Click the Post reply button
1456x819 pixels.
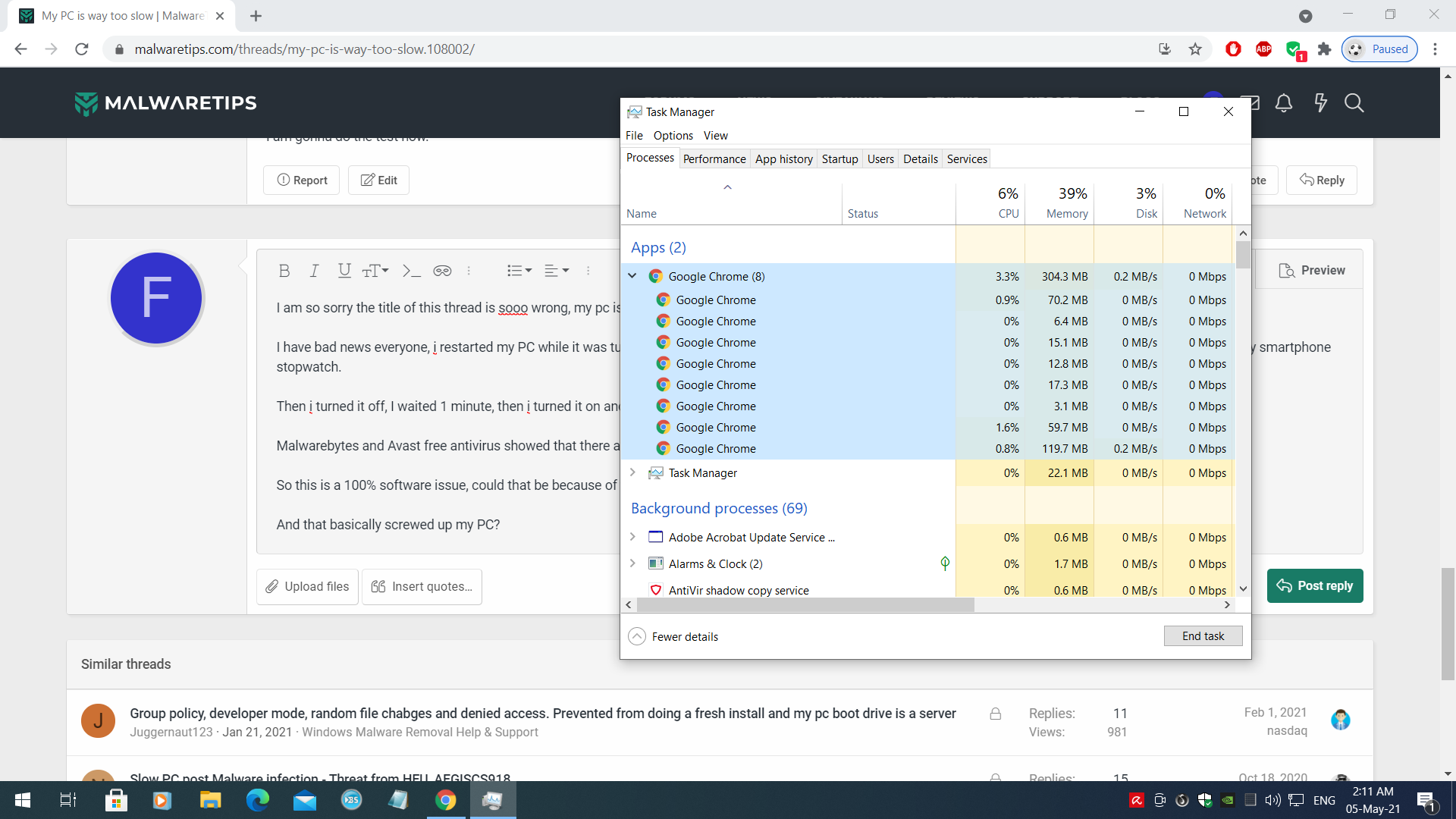point(1314,585)
